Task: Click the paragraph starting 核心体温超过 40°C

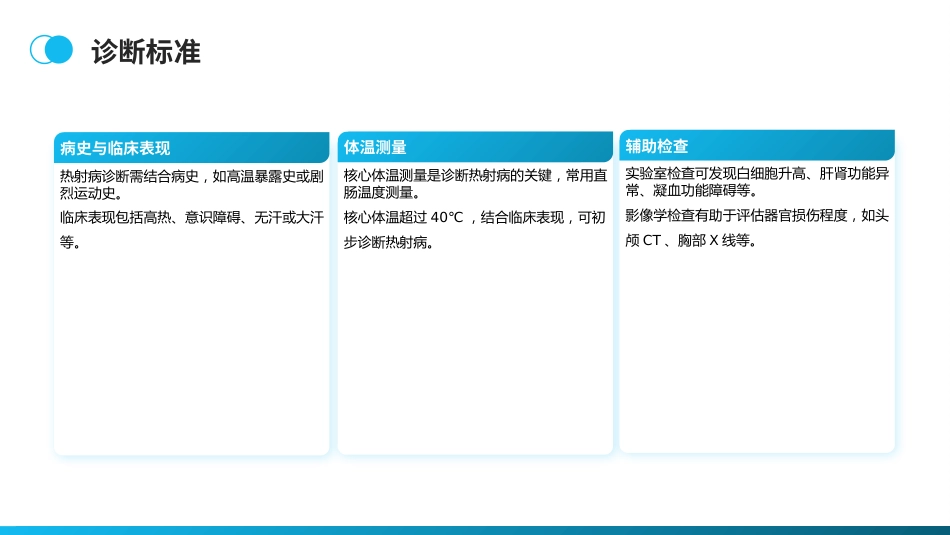Action: (475, 230)
